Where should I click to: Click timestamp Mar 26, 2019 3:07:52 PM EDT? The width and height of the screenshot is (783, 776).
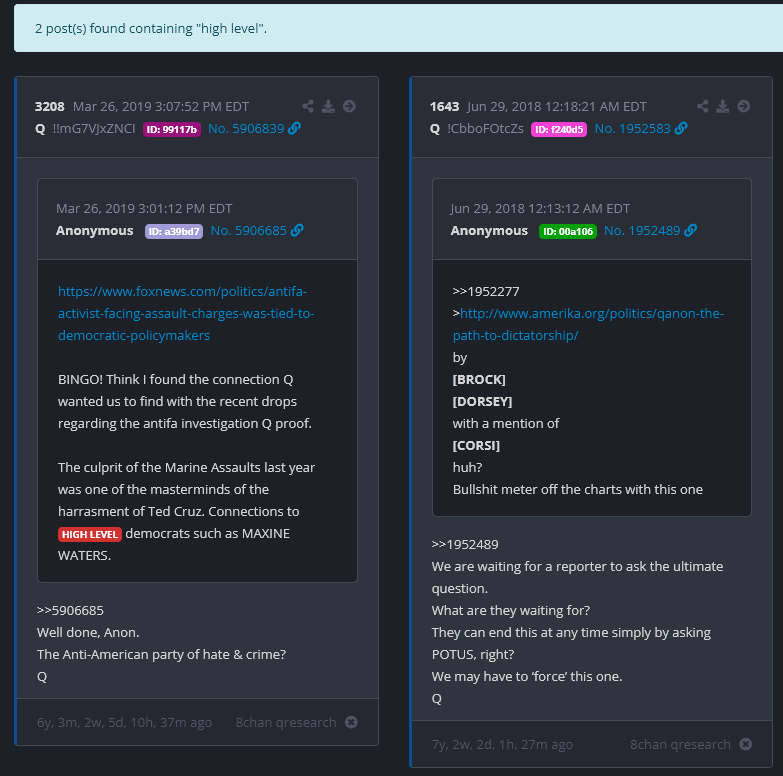(161, 106)
